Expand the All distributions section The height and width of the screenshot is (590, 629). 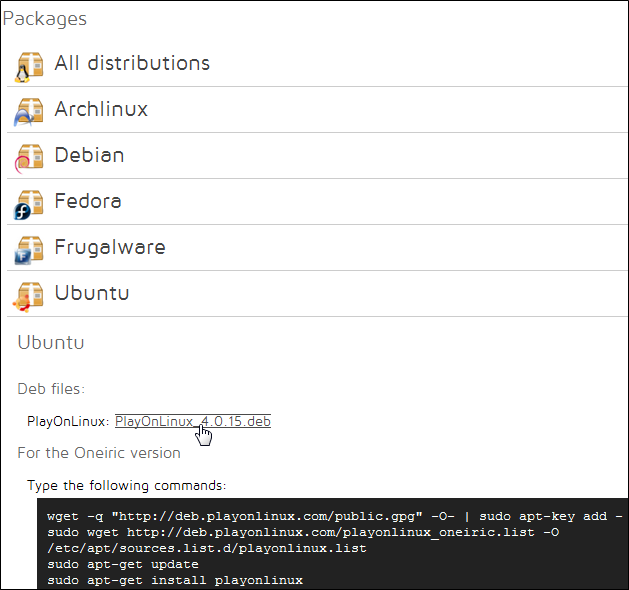[x=132, y=63]
